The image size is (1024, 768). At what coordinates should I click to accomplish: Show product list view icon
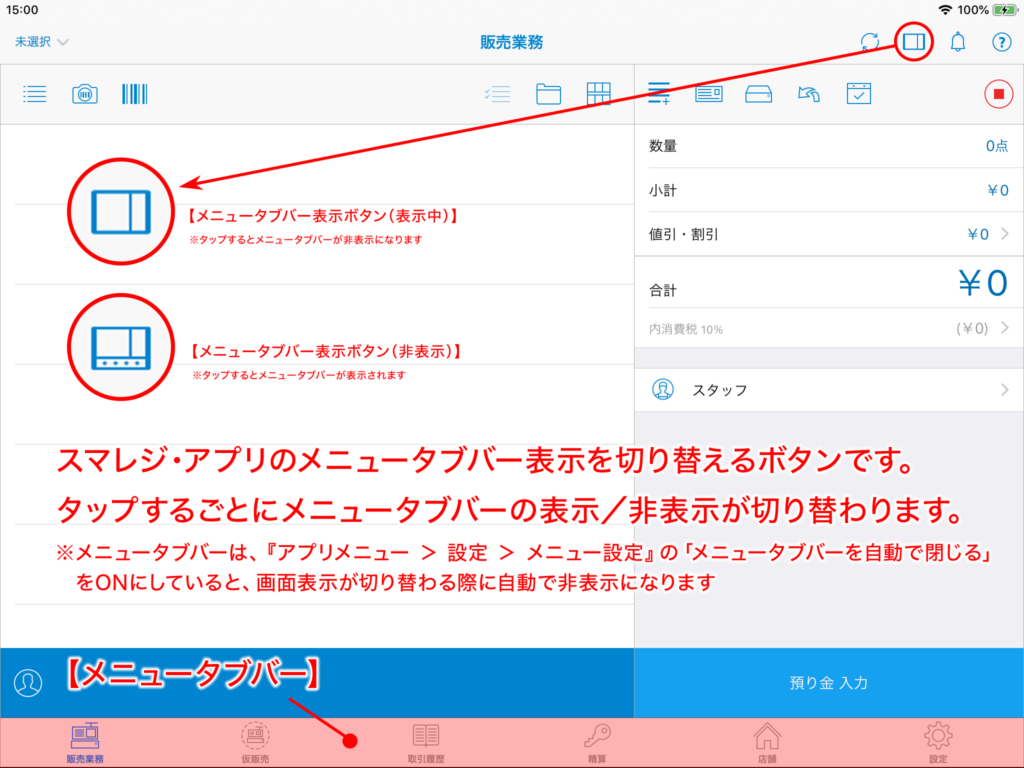pyautogui.click(x=35, y=94)
